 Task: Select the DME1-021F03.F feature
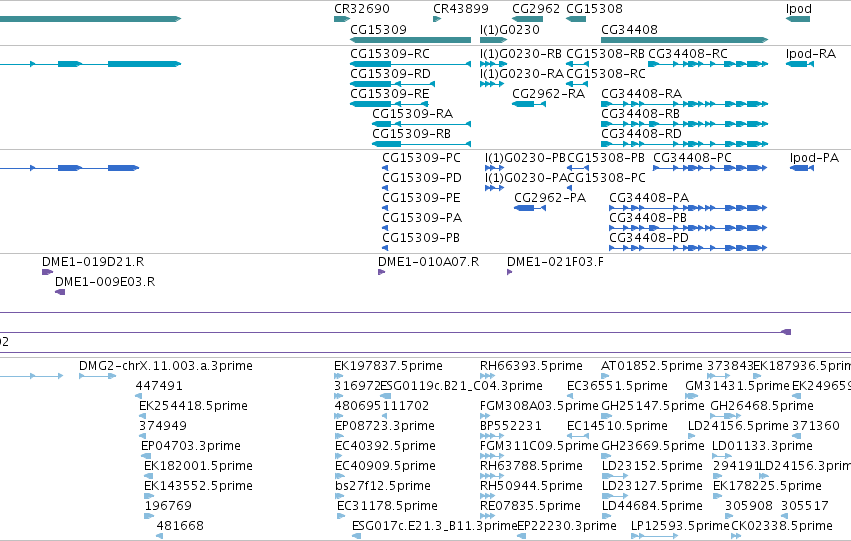[x=510, y=272]
